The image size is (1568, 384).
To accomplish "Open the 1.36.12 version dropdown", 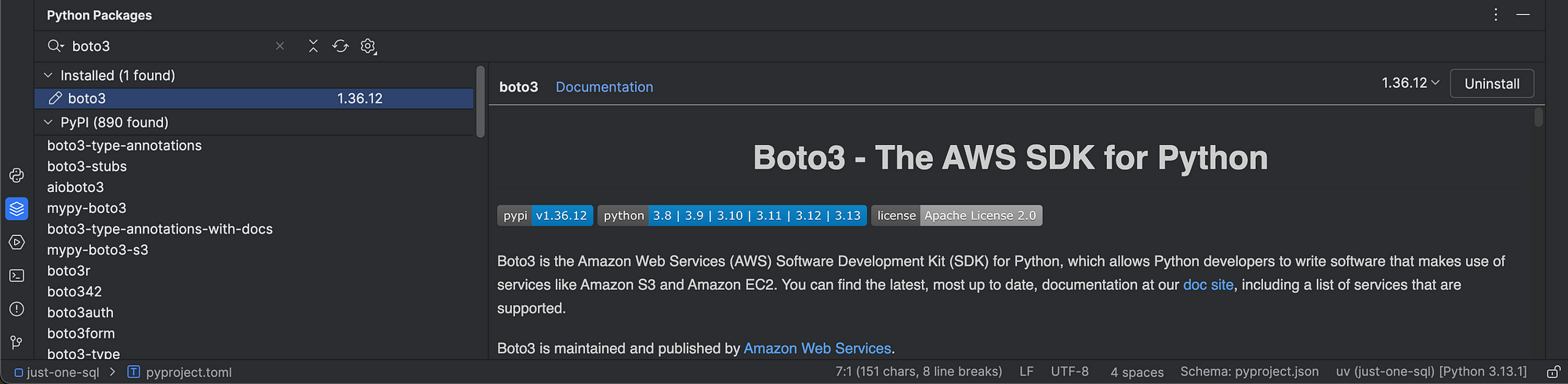I will click(x=1410, y=83).
